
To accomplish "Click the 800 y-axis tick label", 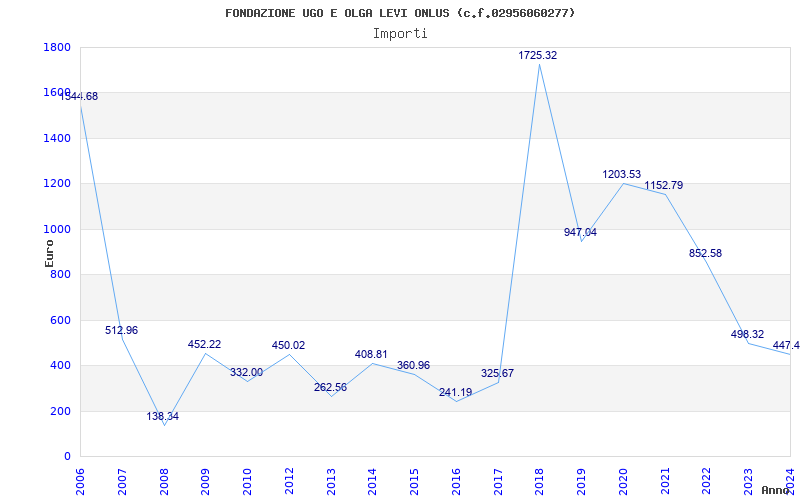I will coord(60,274).
